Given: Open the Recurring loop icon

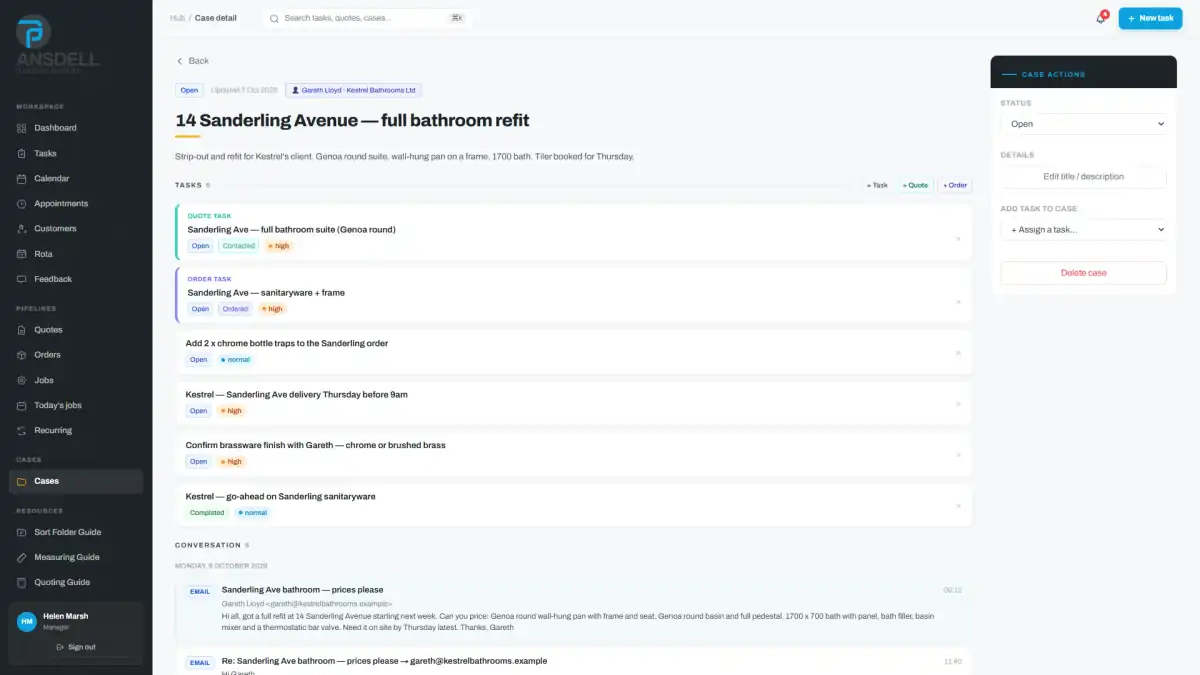Looking at the screenshot, I should pos(22,431).
